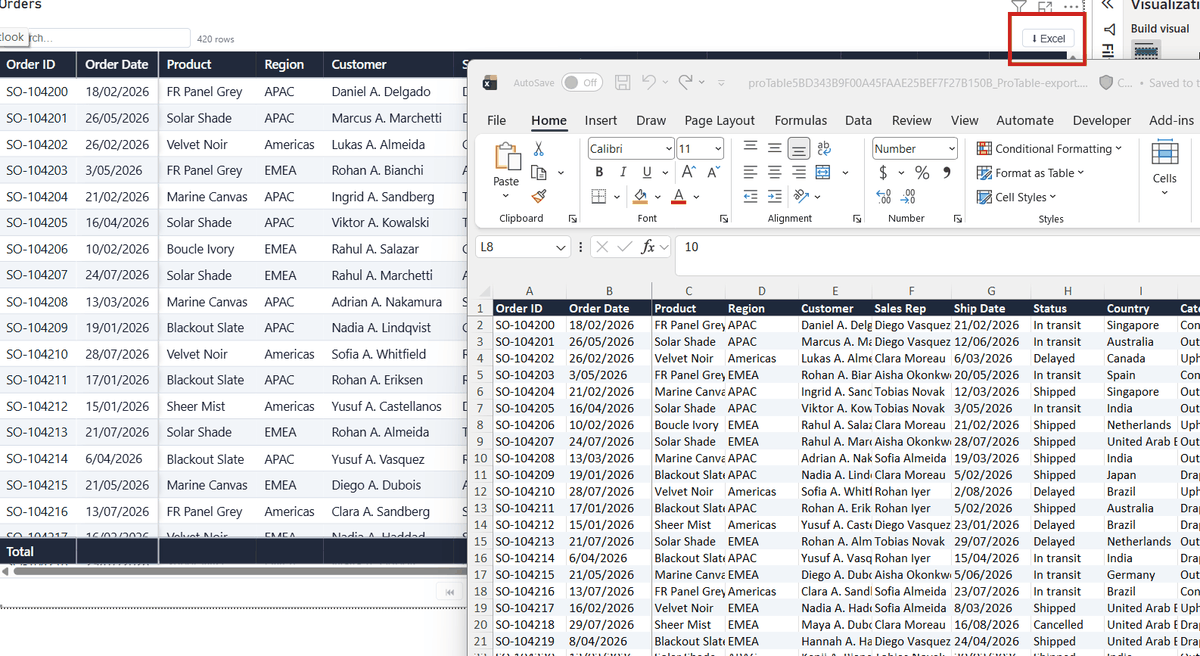Click the Borders icon in Font group
1200x656 pixels.
tap(599, 197)
